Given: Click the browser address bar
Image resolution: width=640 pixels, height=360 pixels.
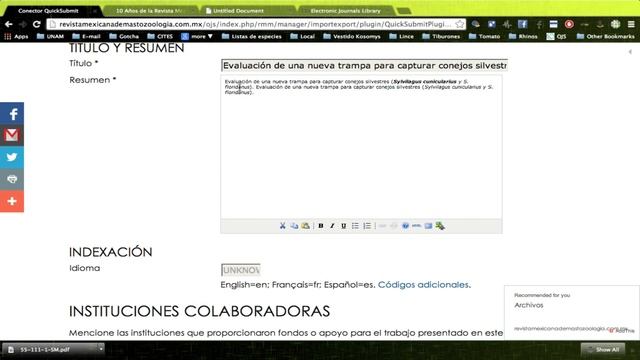Looking at the screenshot, I should coord(255,24).
